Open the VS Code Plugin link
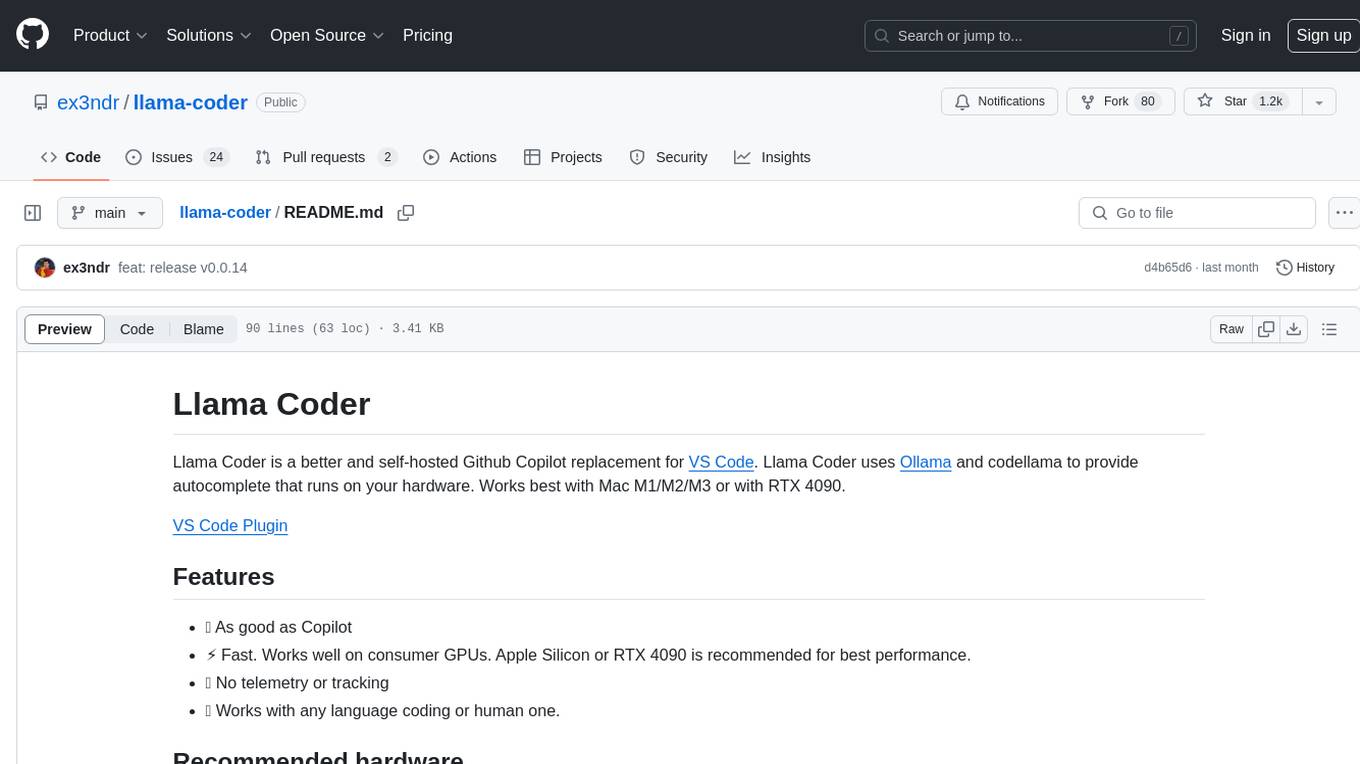1360x764 pixels. click(x=230, y=526)
